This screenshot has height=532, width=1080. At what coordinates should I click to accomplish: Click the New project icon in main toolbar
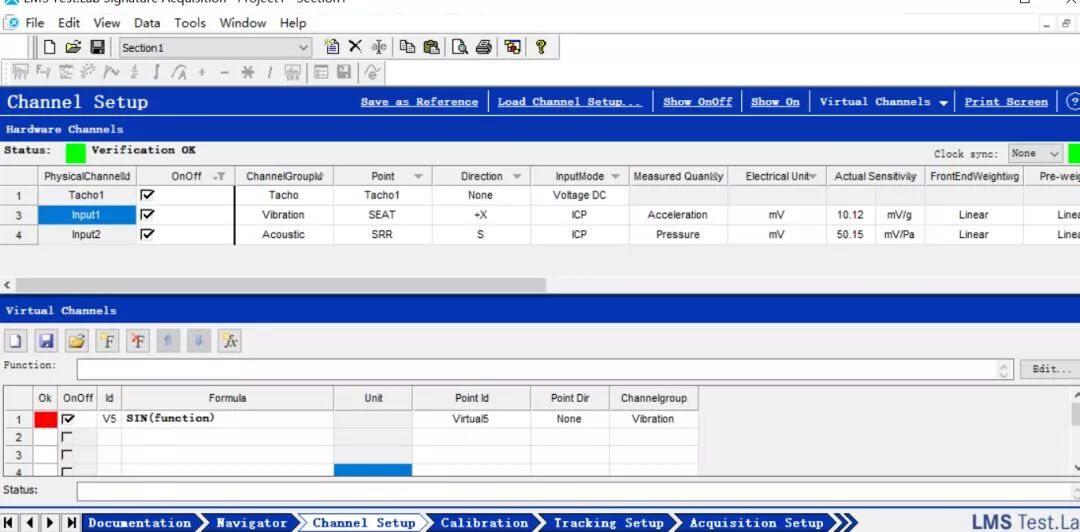[x=49, y=47]
